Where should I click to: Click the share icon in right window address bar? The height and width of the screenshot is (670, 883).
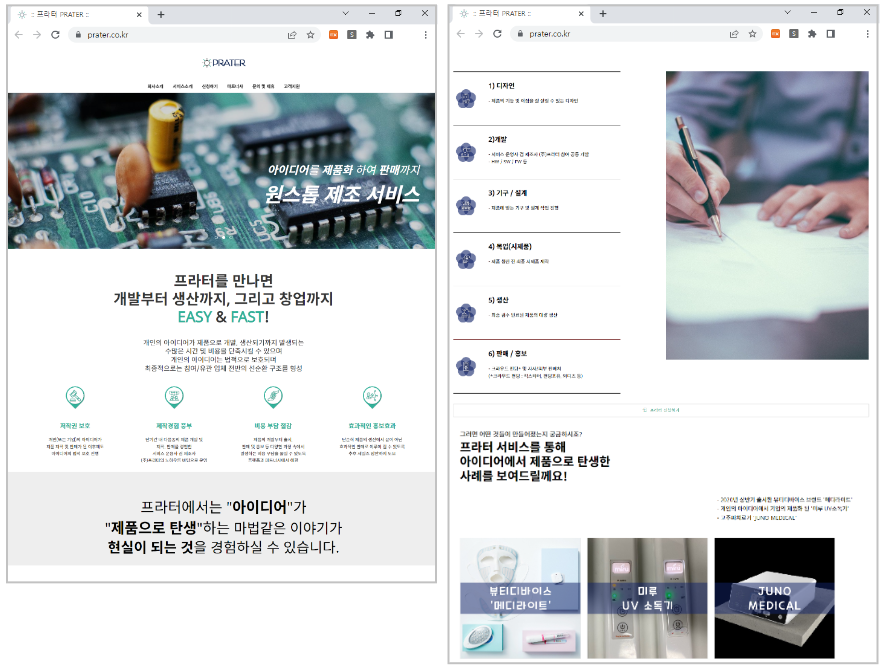[x=733, y=33]
